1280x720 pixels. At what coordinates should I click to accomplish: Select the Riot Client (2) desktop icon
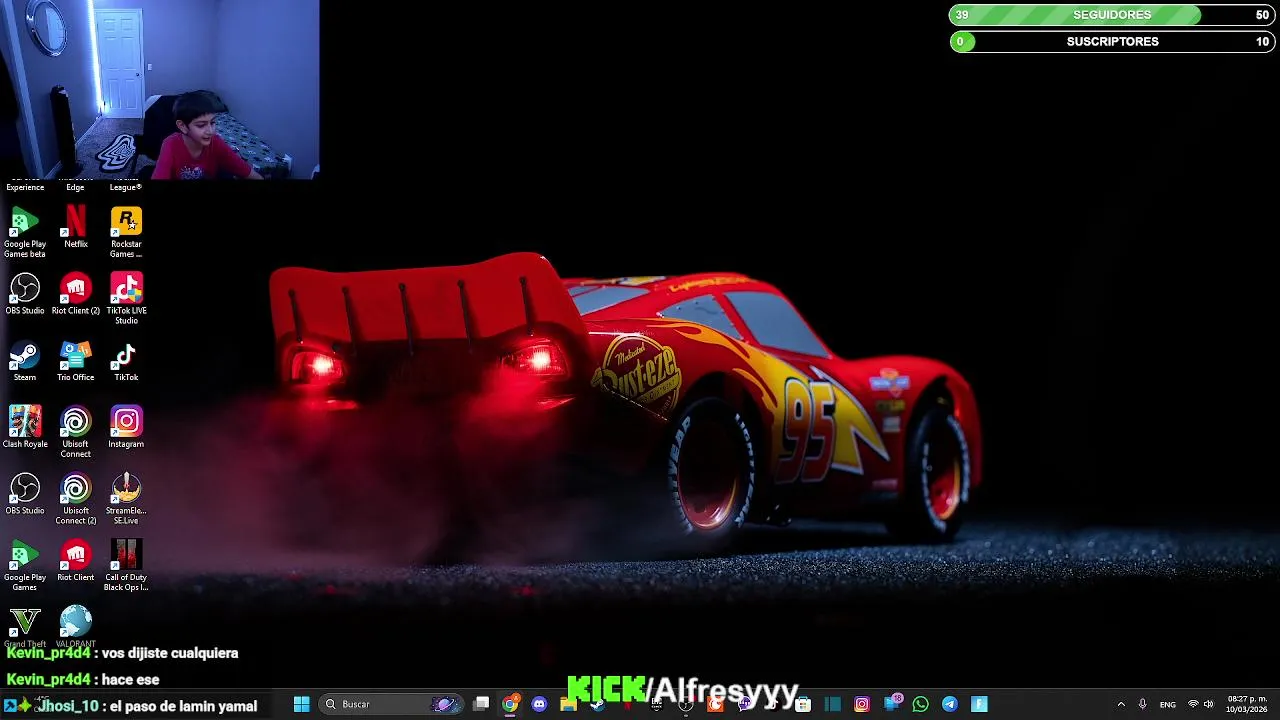tap(76, 295)
